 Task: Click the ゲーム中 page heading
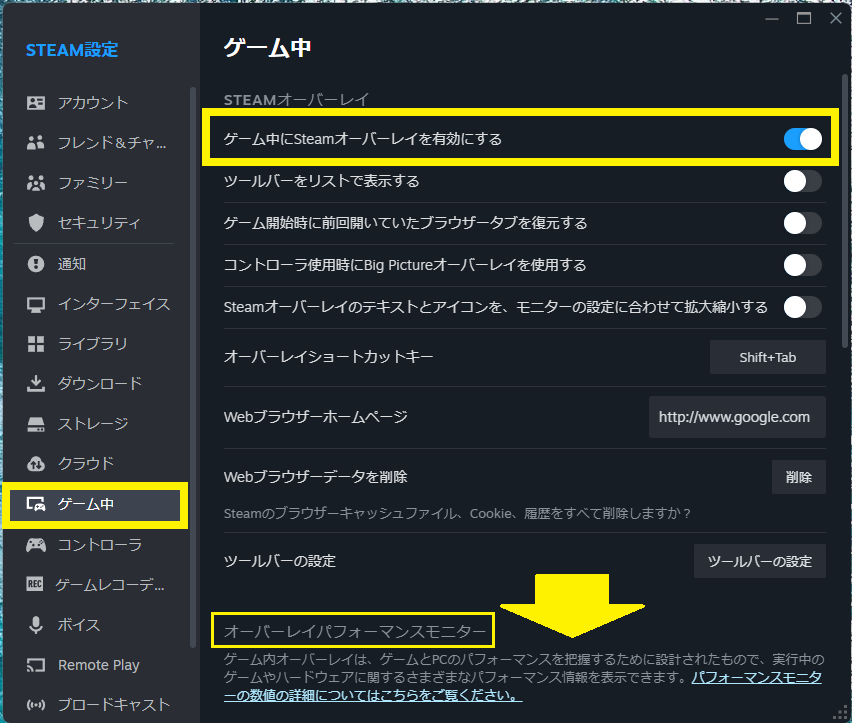coord(267,47)
